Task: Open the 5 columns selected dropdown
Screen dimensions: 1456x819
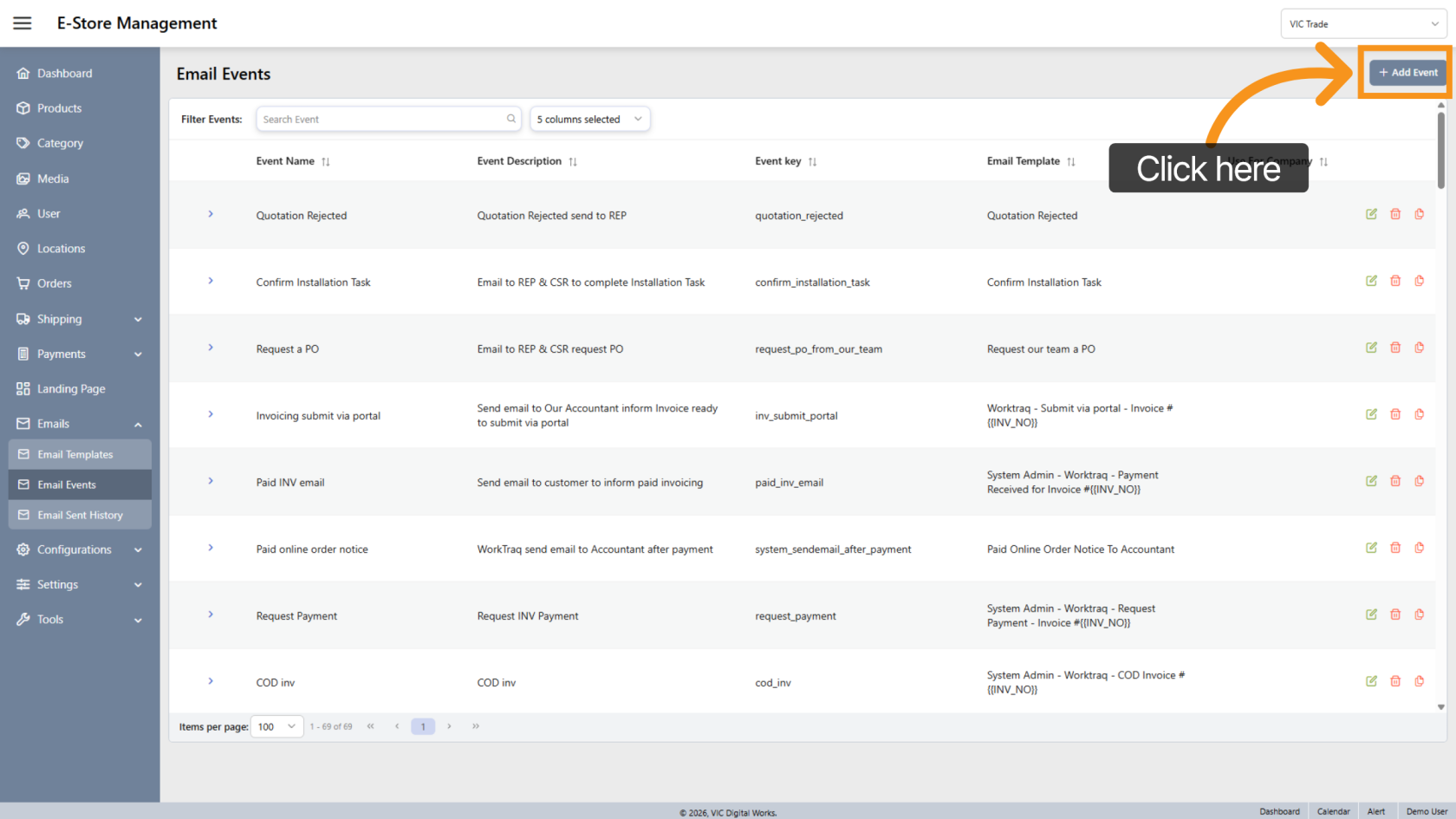Action: (589, 119)
